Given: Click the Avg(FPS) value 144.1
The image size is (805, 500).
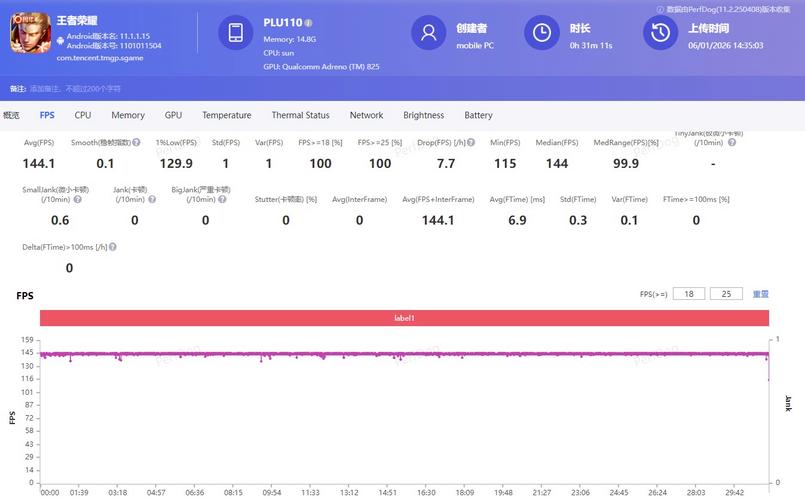Looking at the screenshot, I should (x=39, y=163).
